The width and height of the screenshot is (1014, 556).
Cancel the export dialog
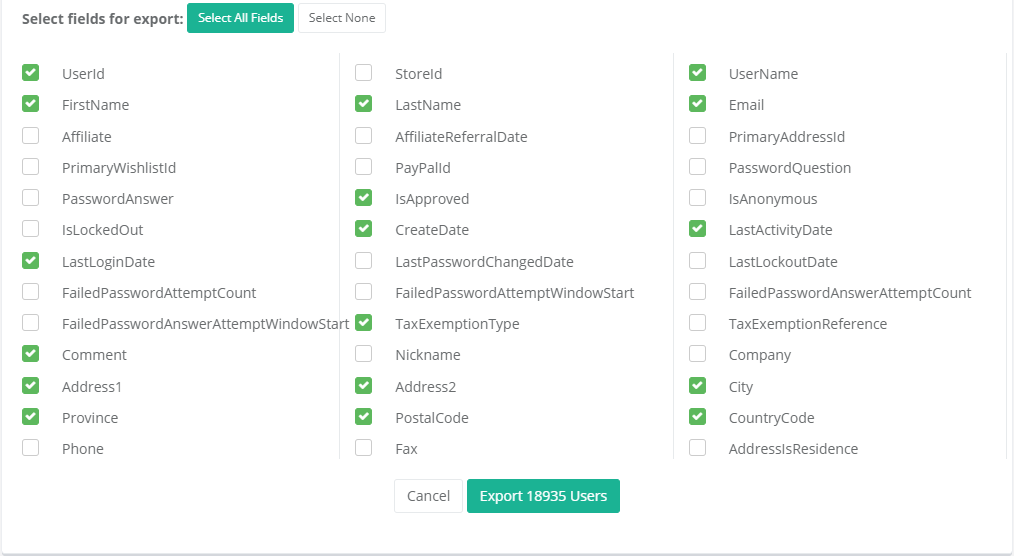pyautogui.click(x=428, y=496)
